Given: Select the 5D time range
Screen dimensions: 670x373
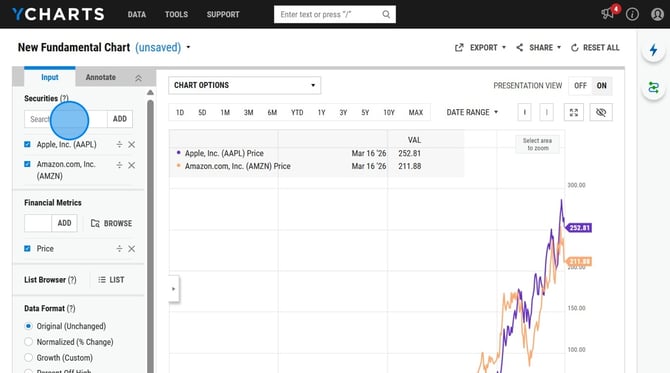Looking at the screenshot, I should coord(202,112).
